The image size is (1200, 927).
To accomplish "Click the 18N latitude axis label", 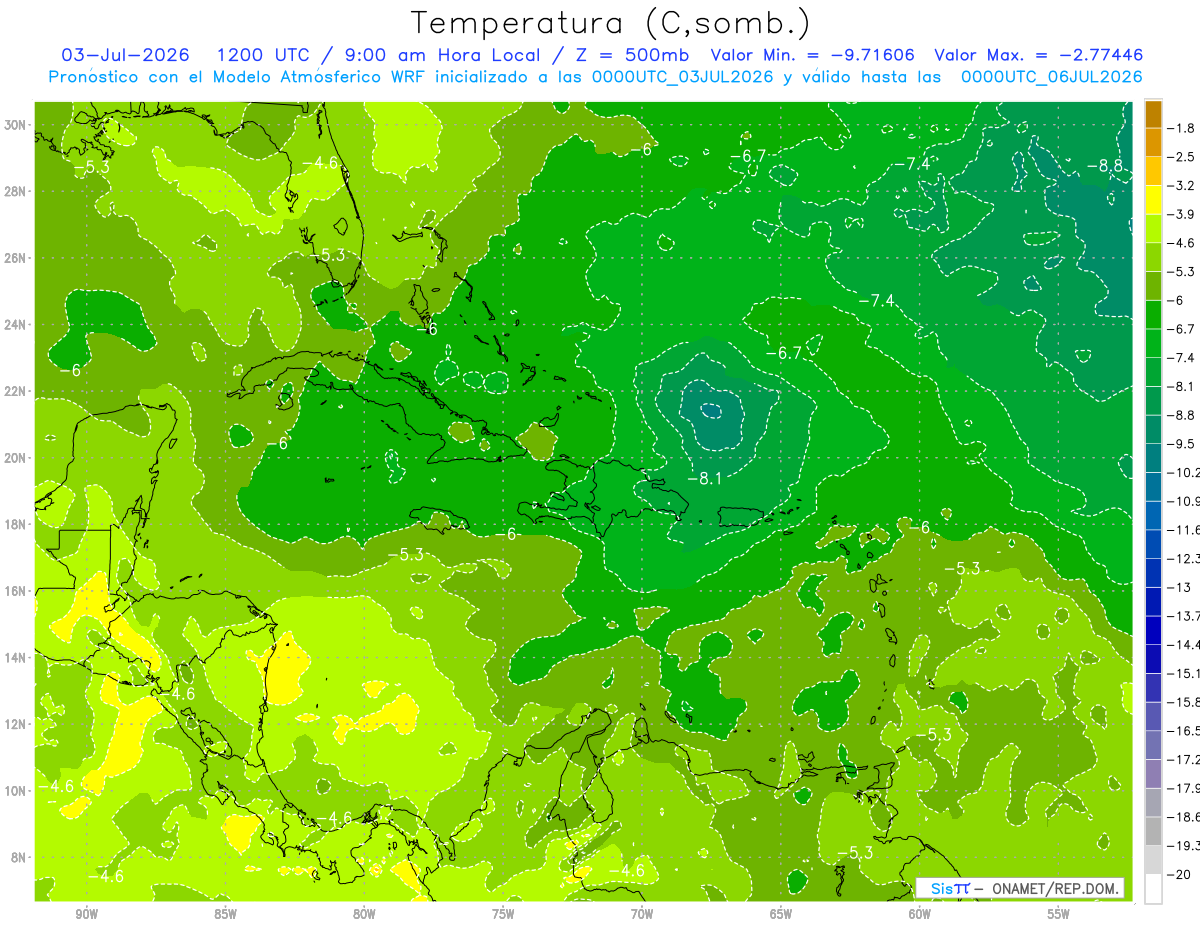I will click(17, 524).
